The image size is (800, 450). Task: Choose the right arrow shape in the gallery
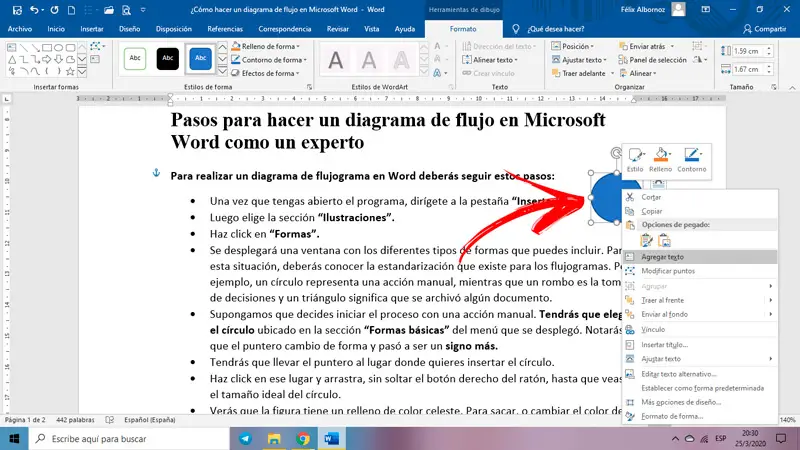point(47,60)
